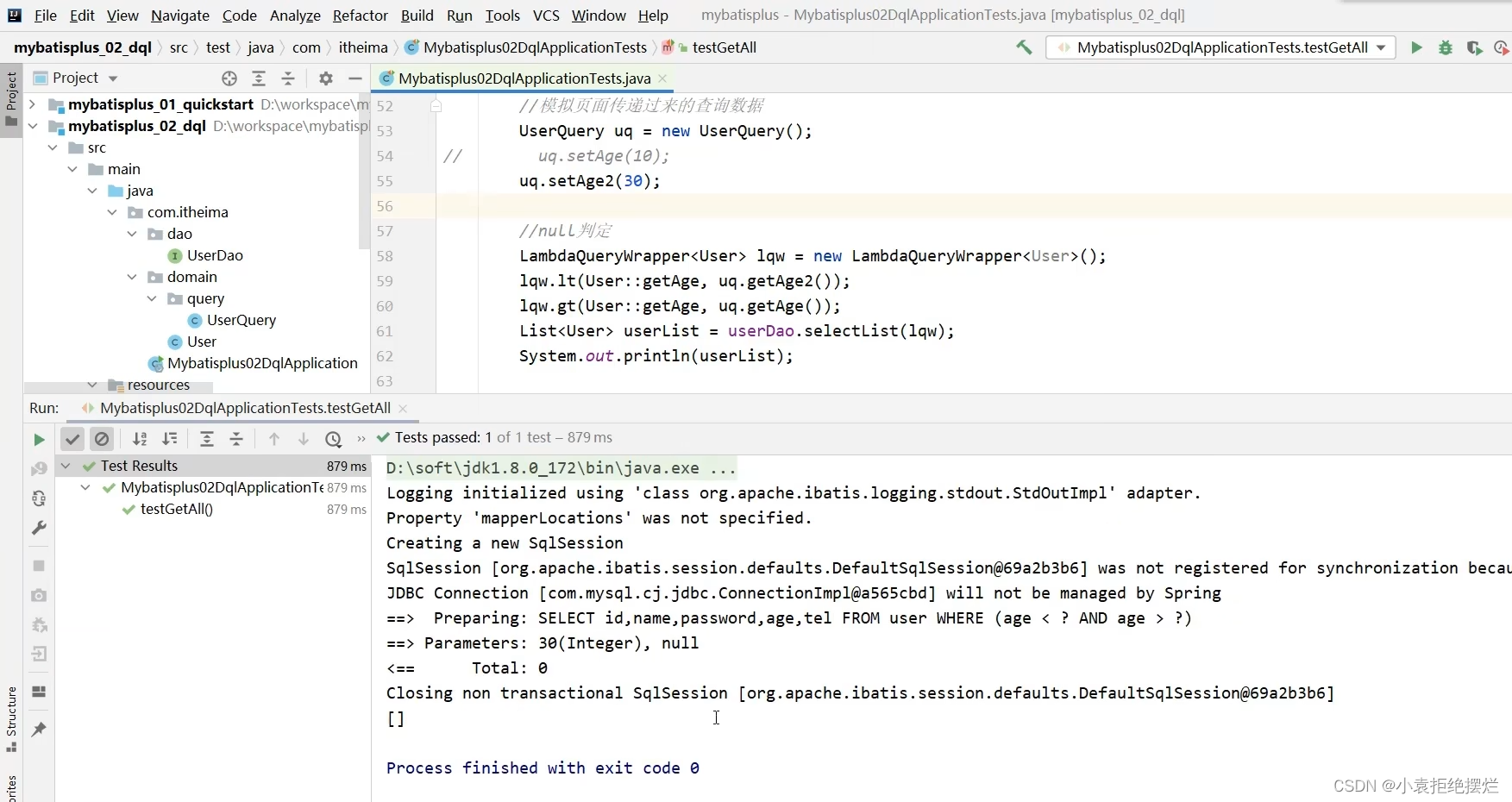Viewport: 1512px width, 802px height.
Task: Open the File menu
Action: click(x=46, y=16)
